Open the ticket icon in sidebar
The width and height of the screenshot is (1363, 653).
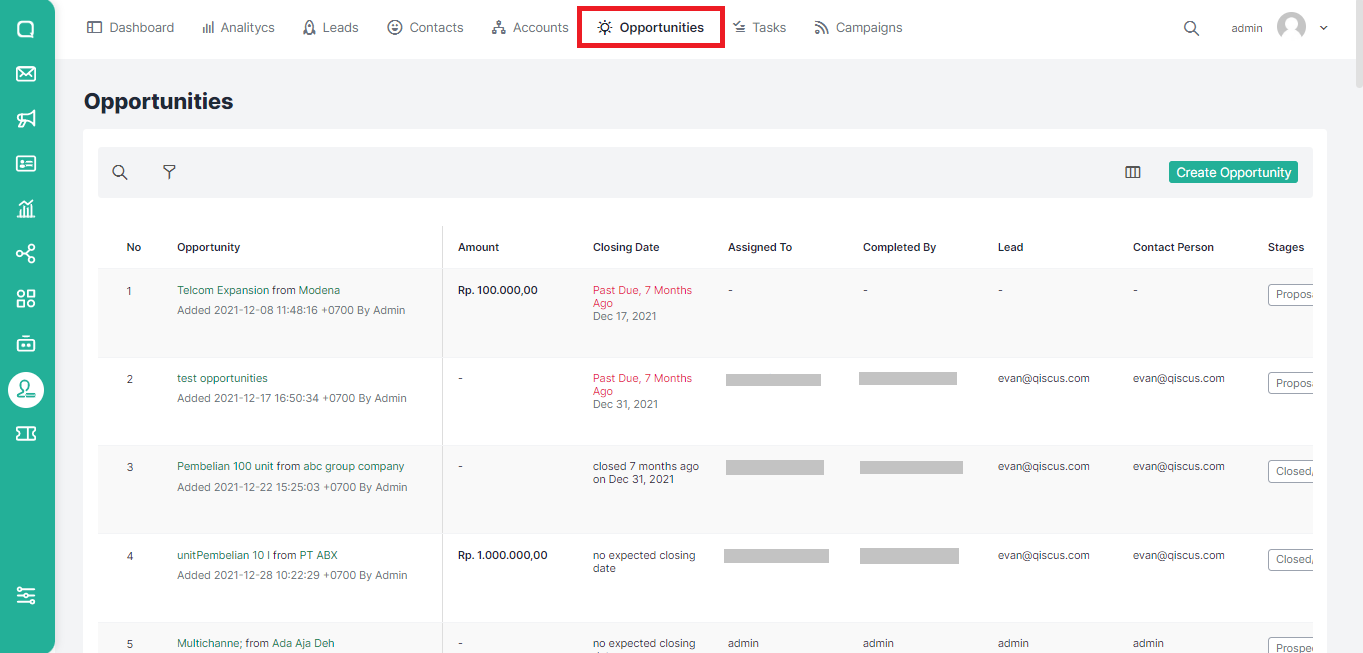[26, 433]
